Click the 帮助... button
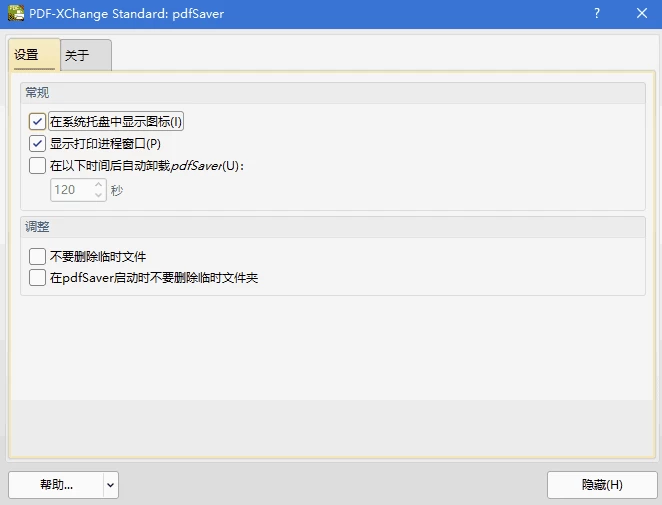 click(56, 485)
